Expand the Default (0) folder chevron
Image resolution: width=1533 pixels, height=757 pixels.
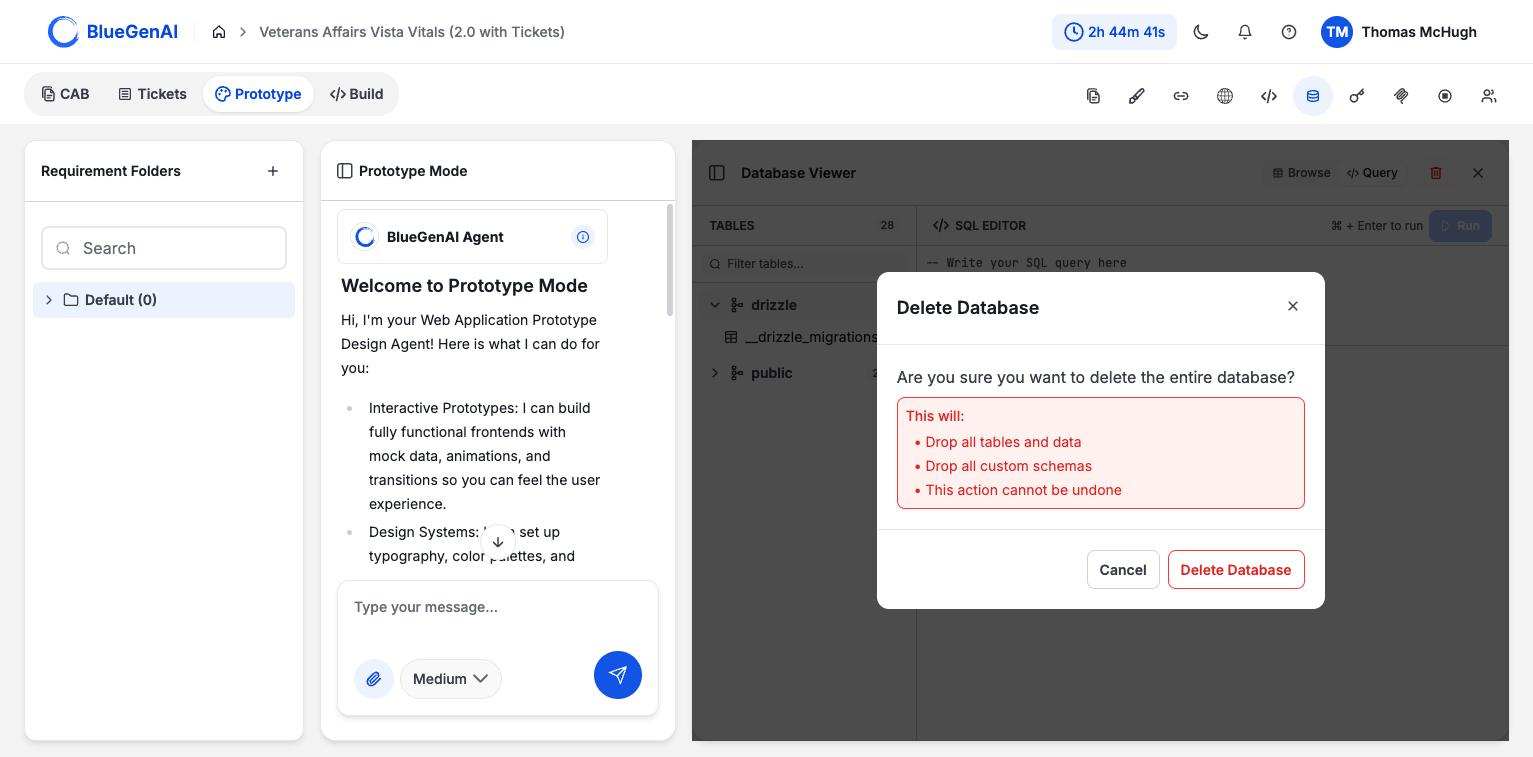(49, 300)
